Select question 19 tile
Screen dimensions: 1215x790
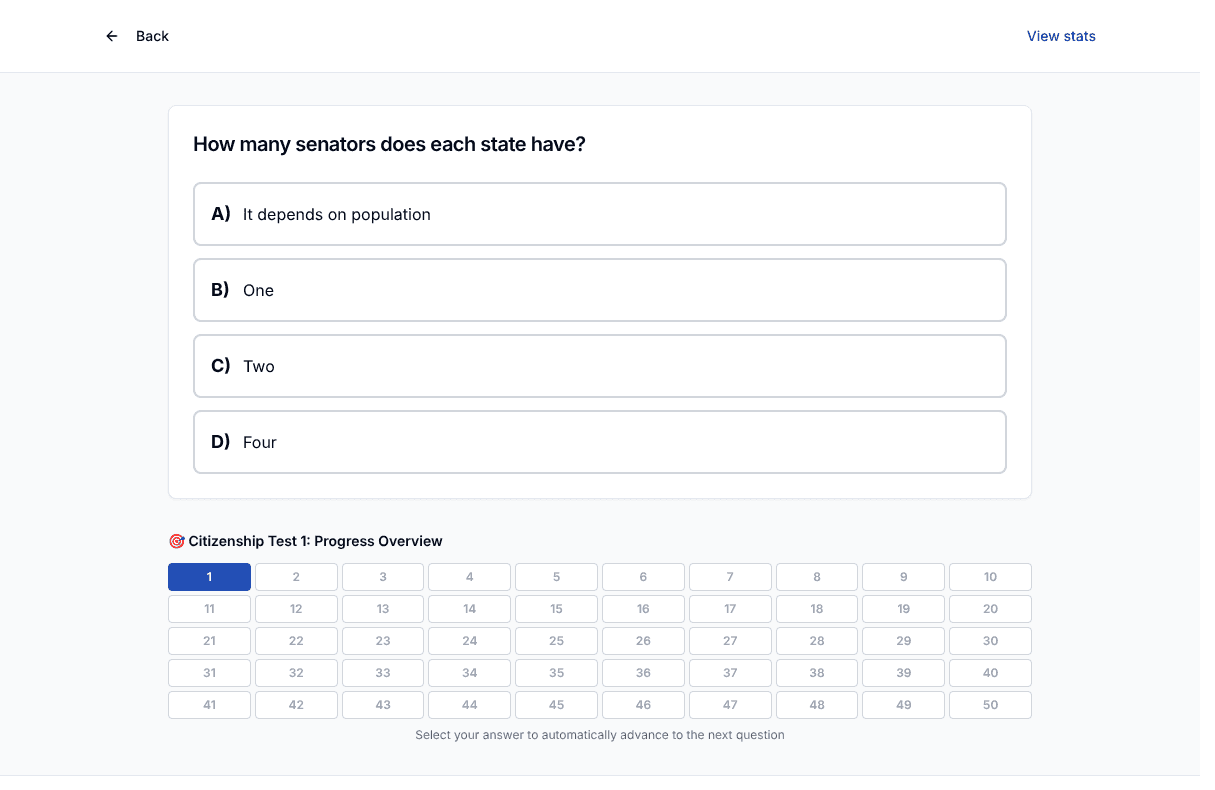(904, 609)
